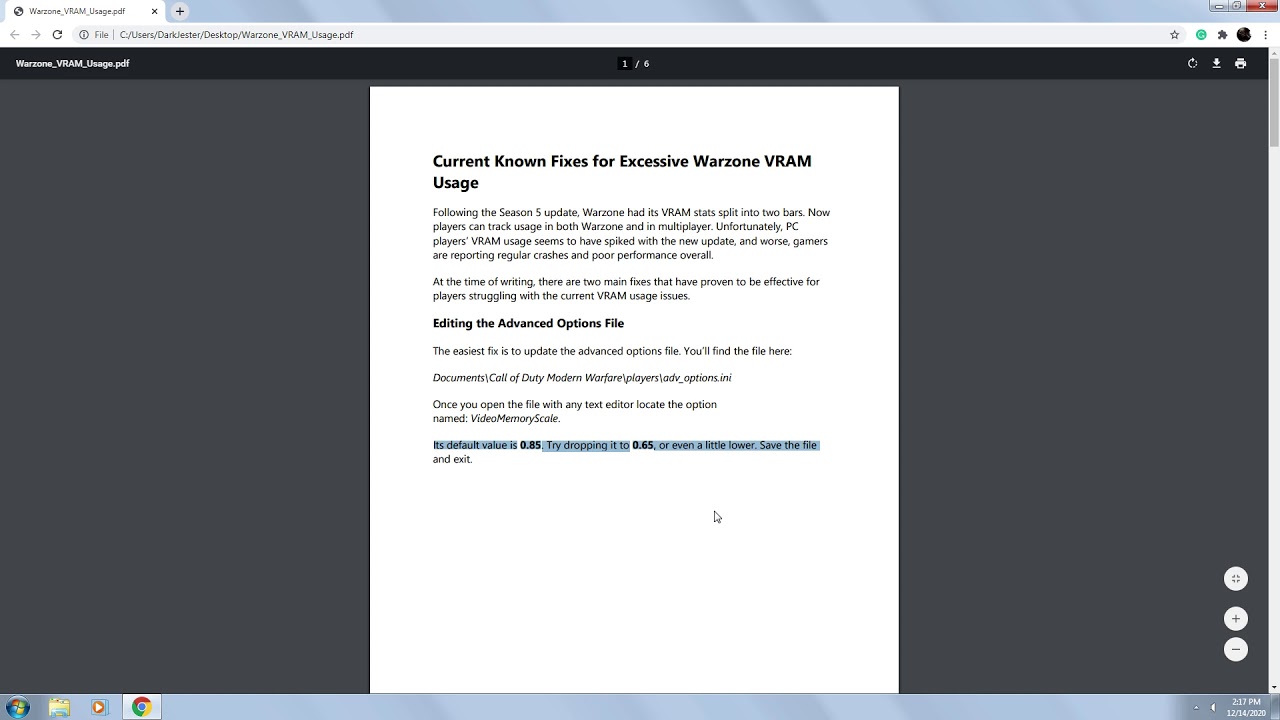
Task: Fit PDF page to width
Action: tap(1236, 578)
